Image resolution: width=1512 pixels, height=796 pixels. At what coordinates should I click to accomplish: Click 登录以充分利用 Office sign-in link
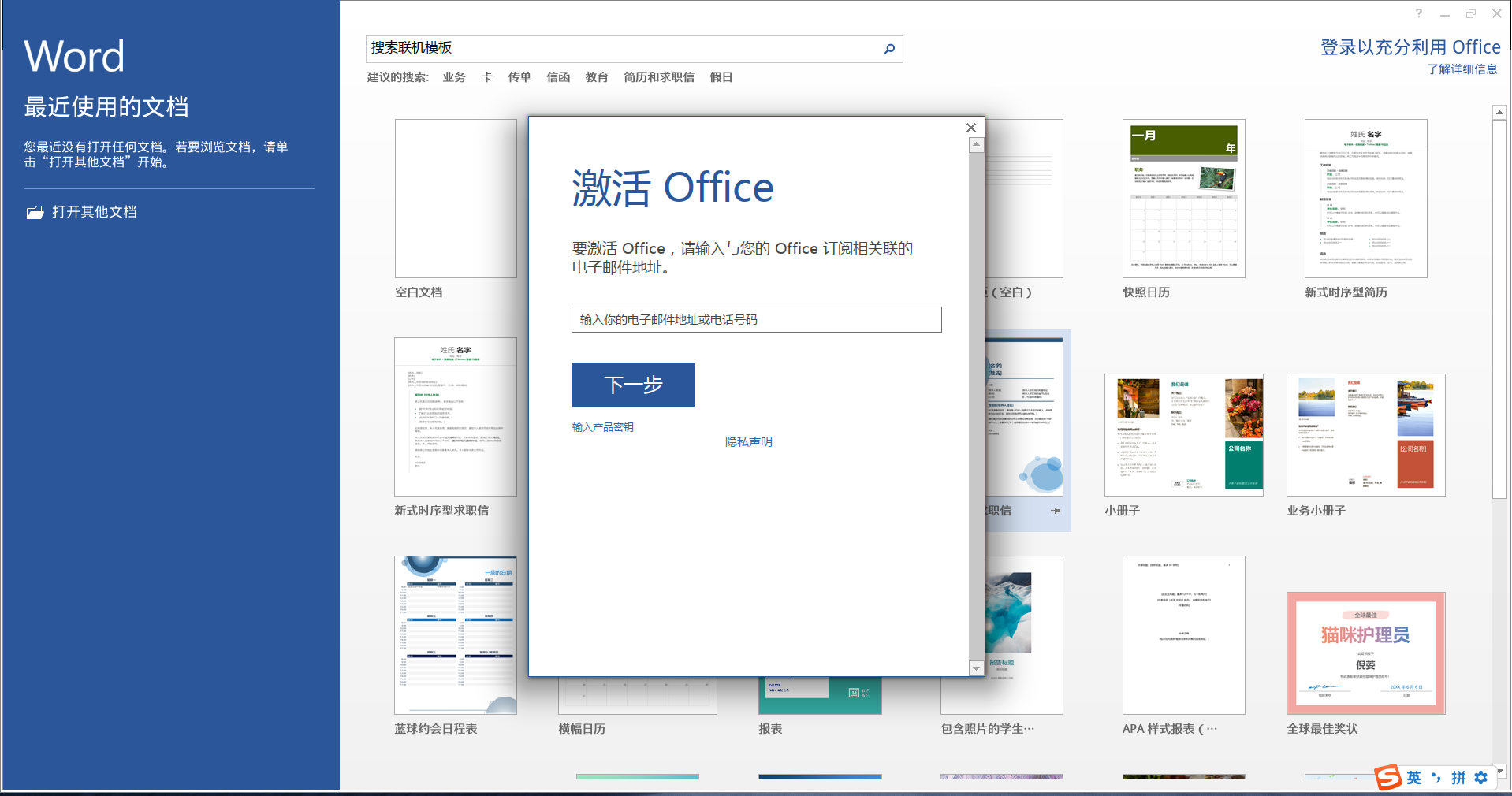click(x=1410, y=47)
